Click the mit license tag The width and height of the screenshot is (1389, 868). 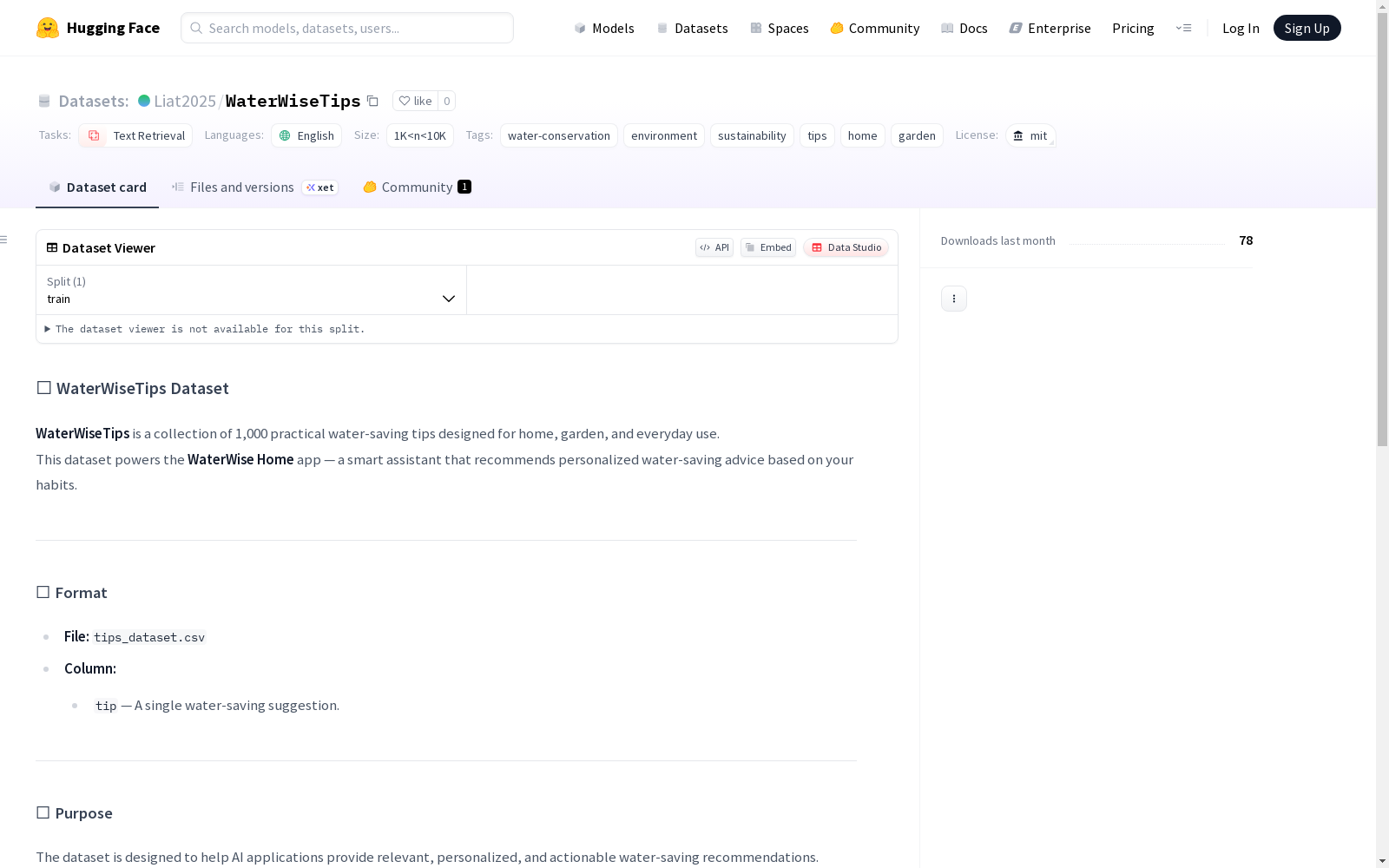click(x=1030, y=135)
